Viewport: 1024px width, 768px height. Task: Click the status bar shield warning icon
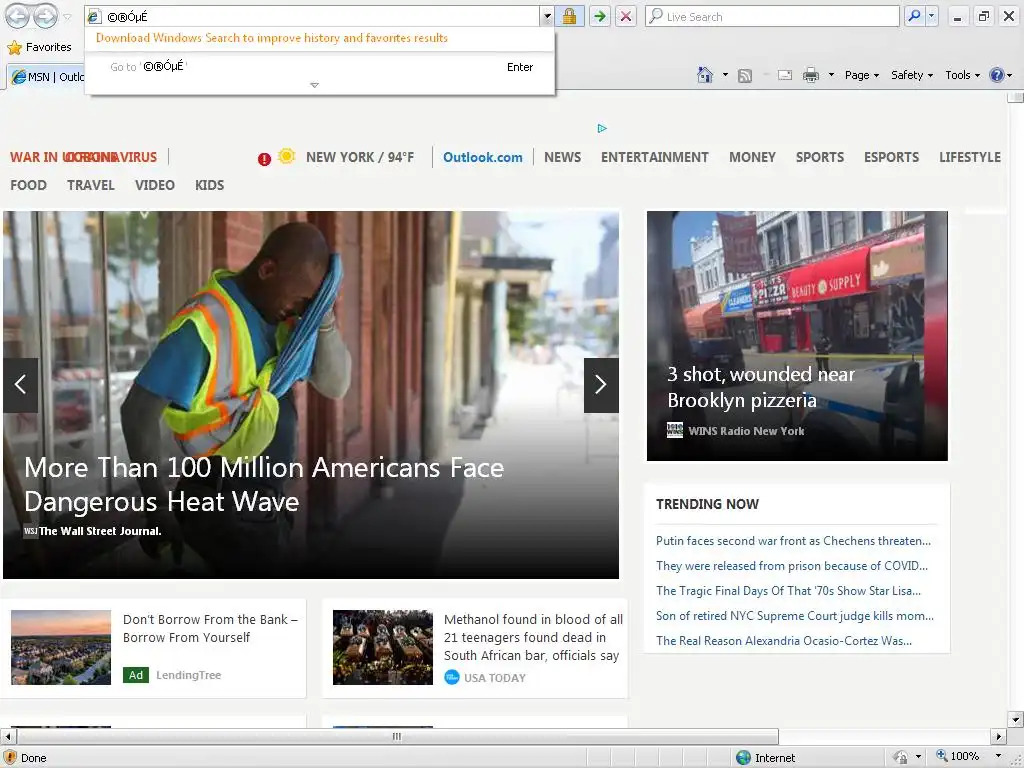point(9,758)
